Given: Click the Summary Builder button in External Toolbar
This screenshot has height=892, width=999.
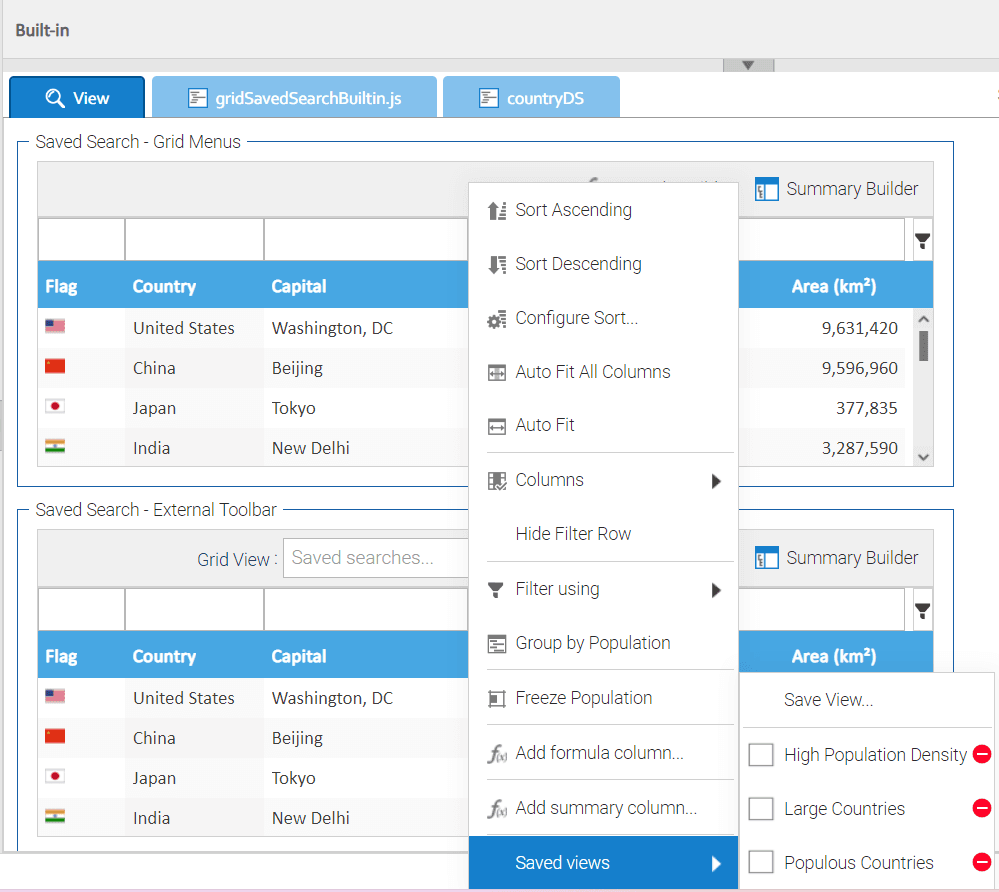Looking at the screenshot, I should coord(837,558).
